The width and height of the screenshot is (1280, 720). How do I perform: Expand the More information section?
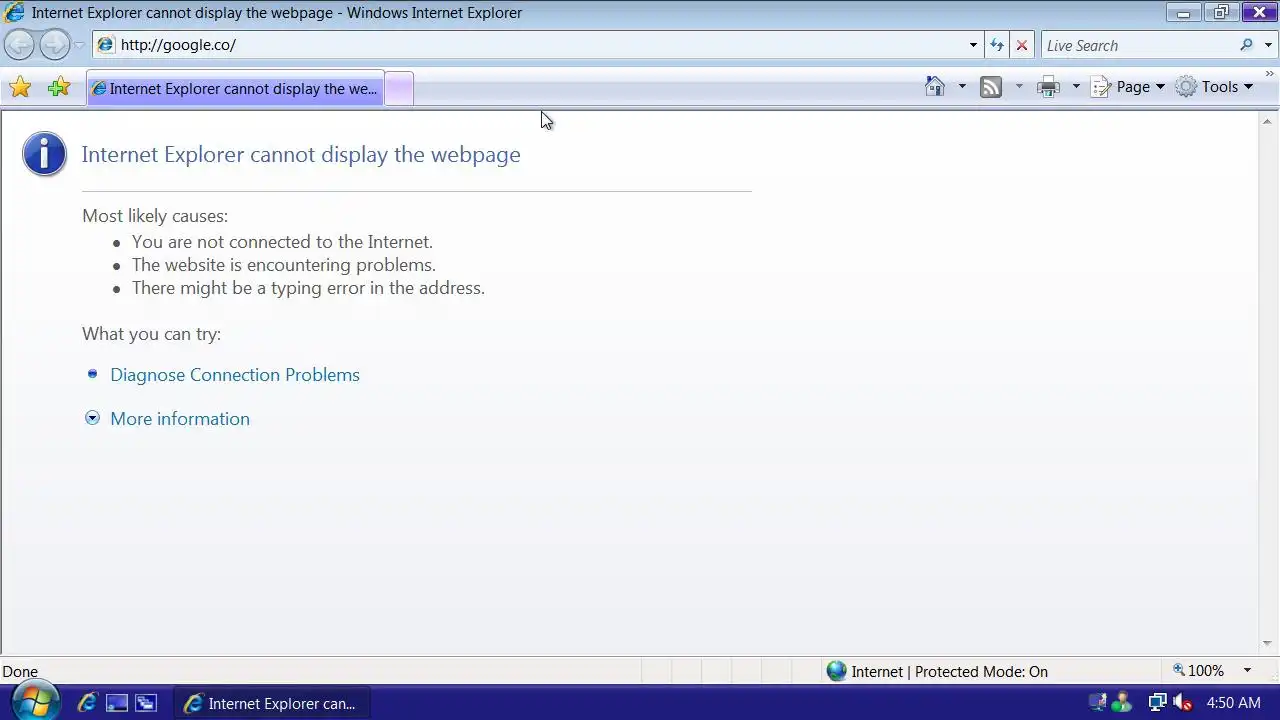(x=180, y=419)
